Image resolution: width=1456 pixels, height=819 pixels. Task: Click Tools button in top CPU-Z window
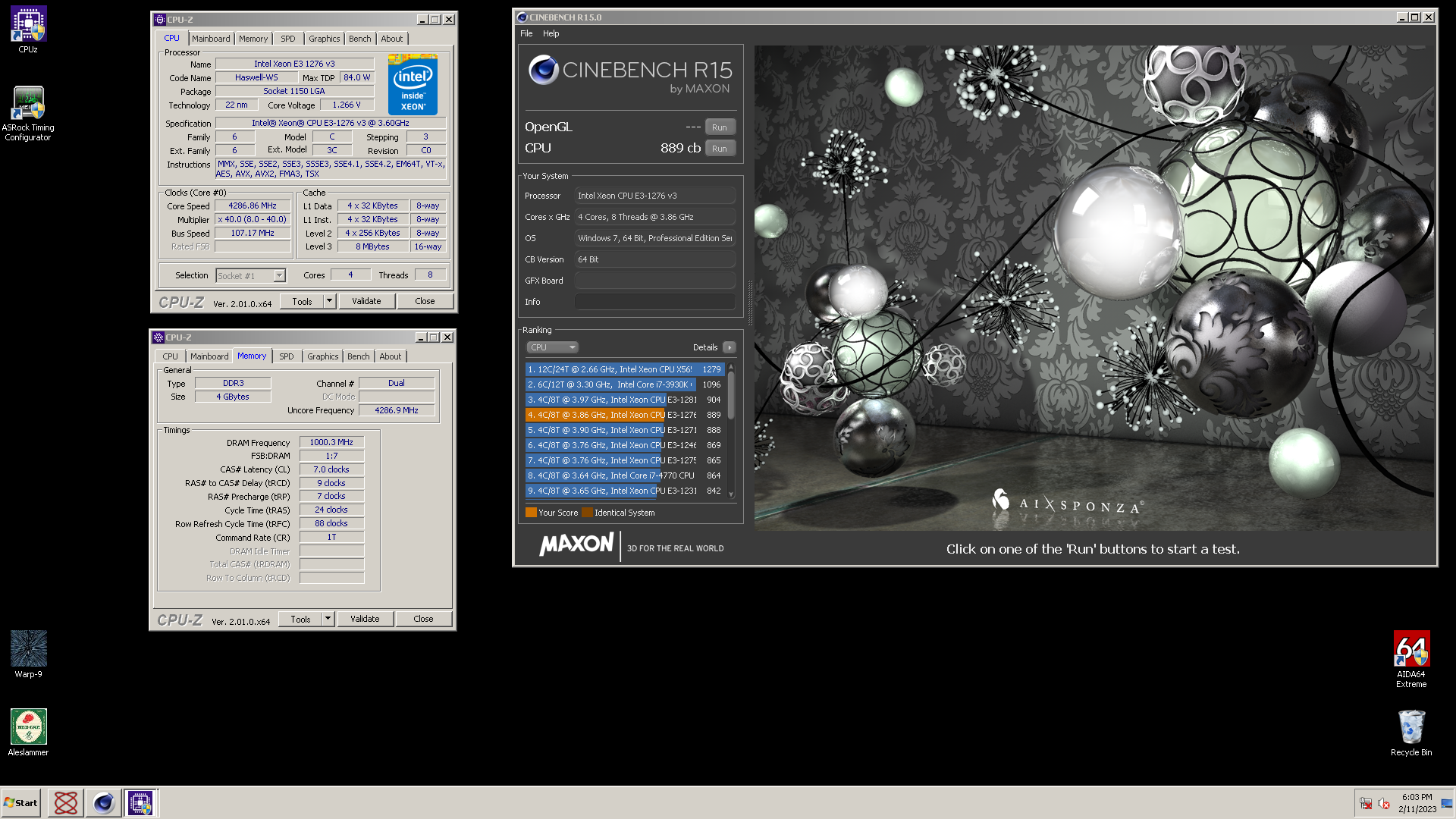click(303, 301)
